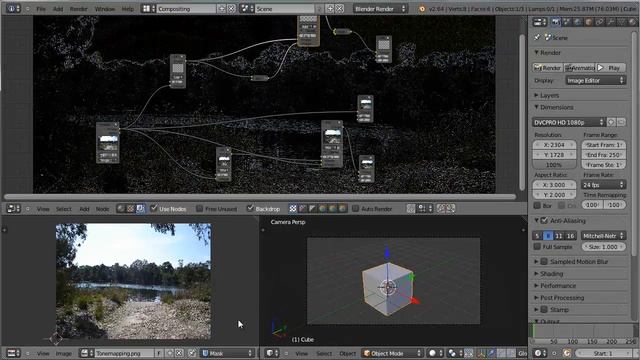Click the remove-preset icon beside DVCPRO HD 1080p
Screen dimensions: 640x360
621,122
